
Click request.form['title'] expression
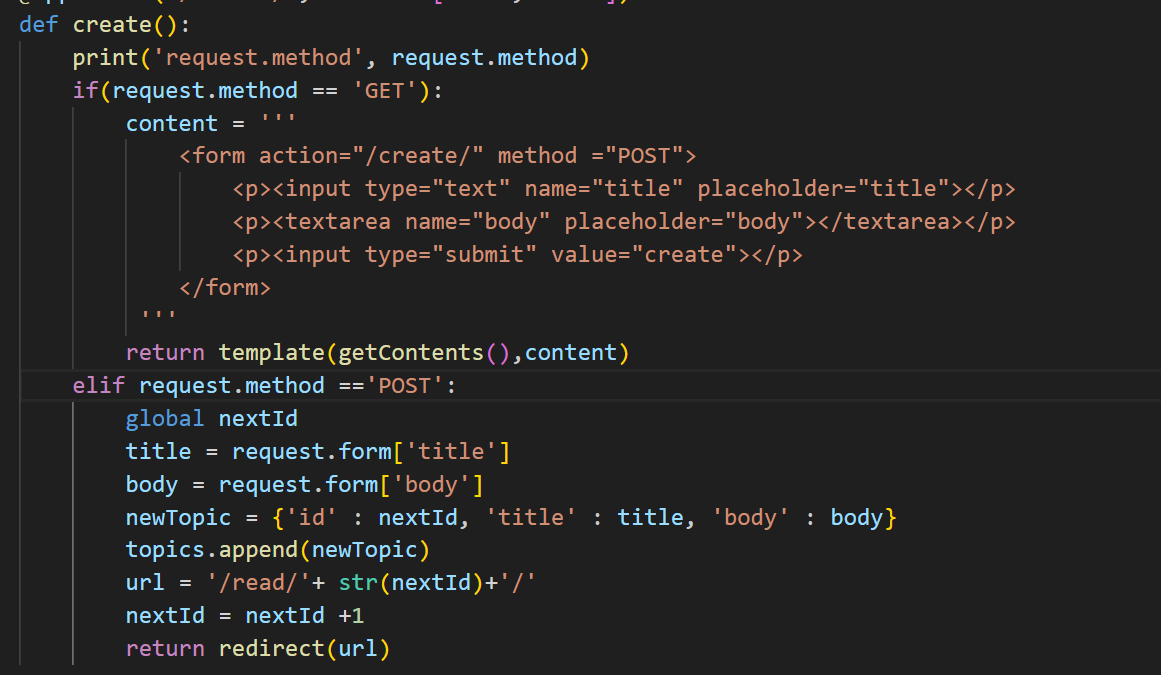tap(371, 451)
